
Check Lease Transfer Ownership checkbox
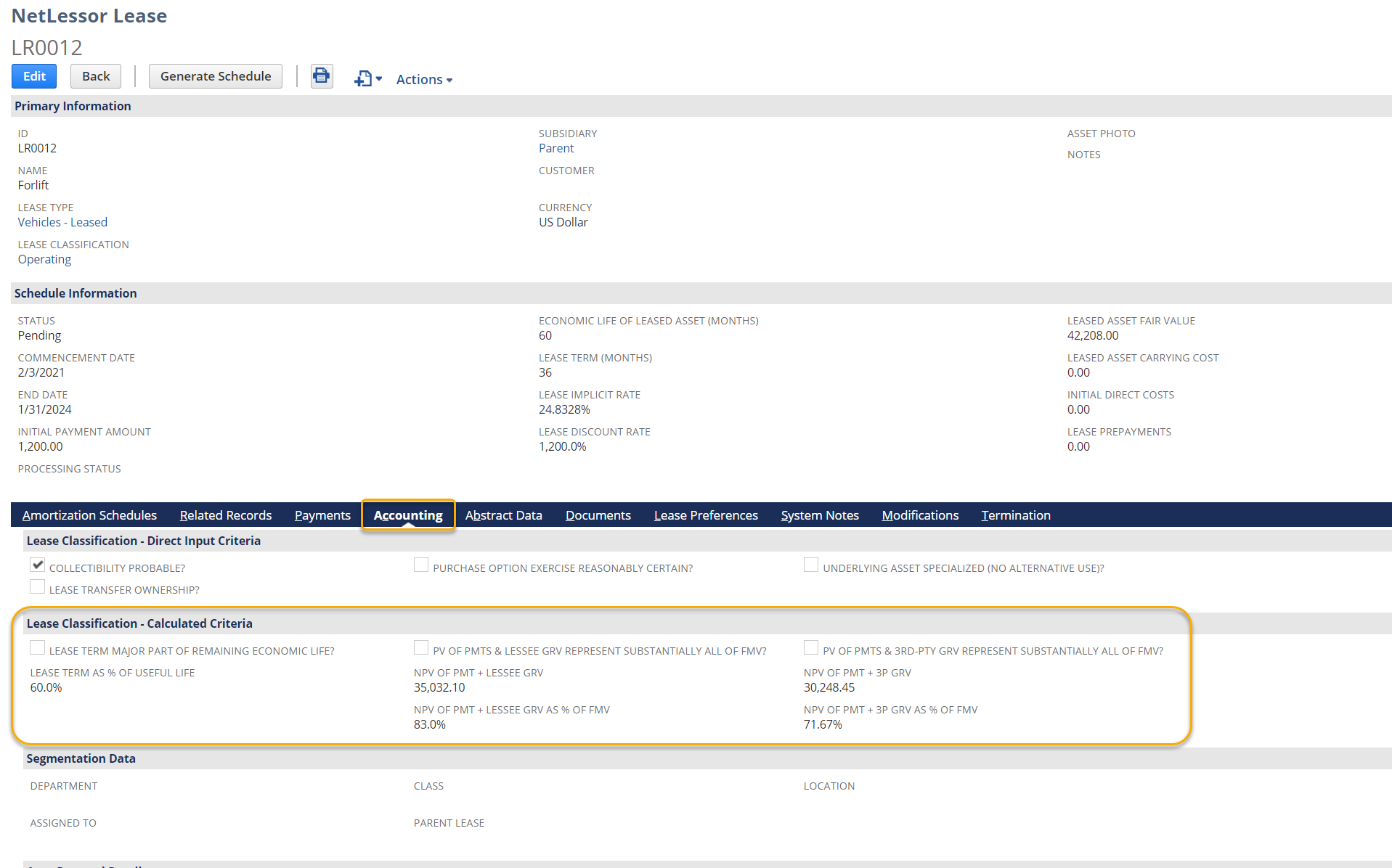[x=38, y=586]
